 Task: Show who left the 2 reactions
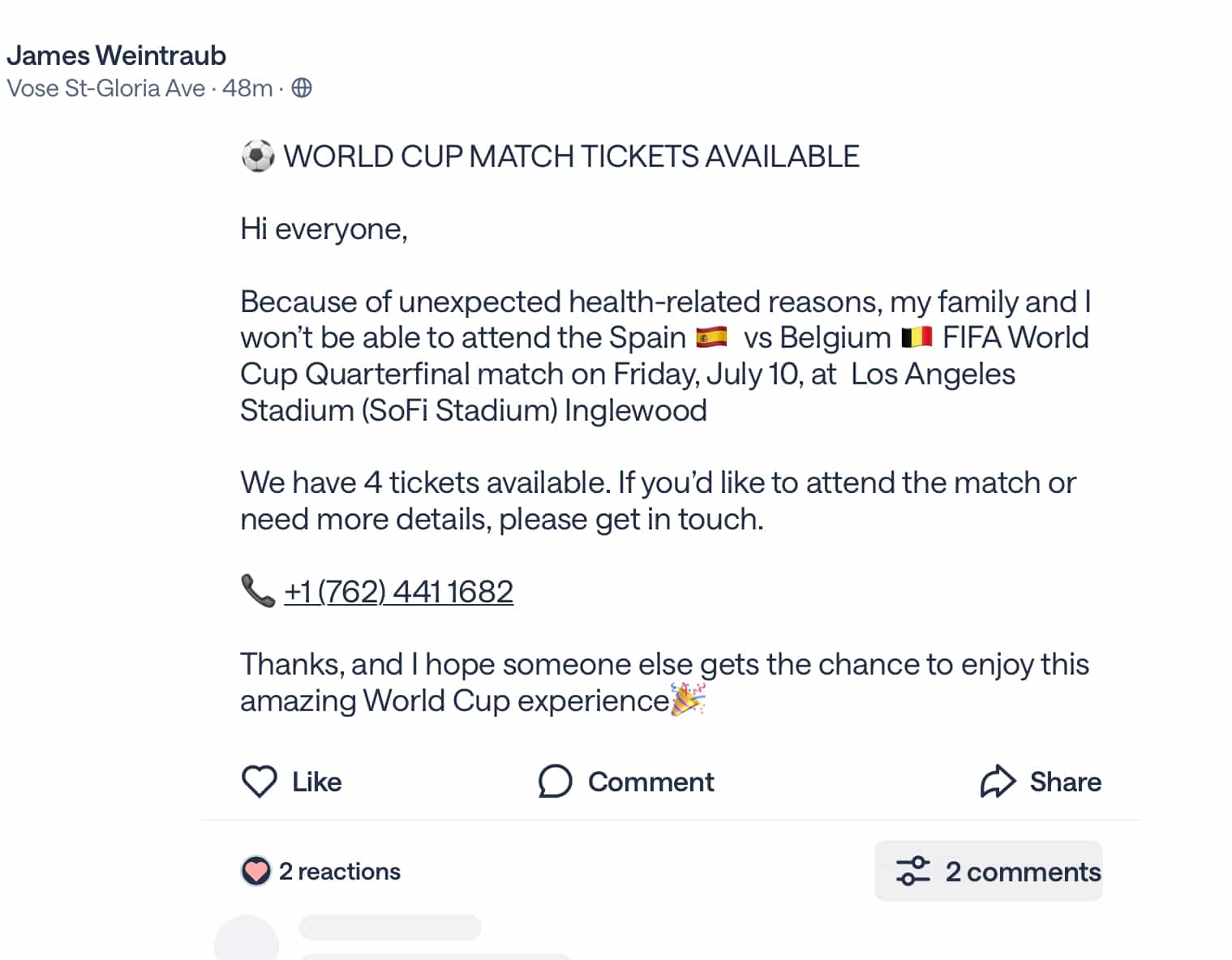[339, 872]
